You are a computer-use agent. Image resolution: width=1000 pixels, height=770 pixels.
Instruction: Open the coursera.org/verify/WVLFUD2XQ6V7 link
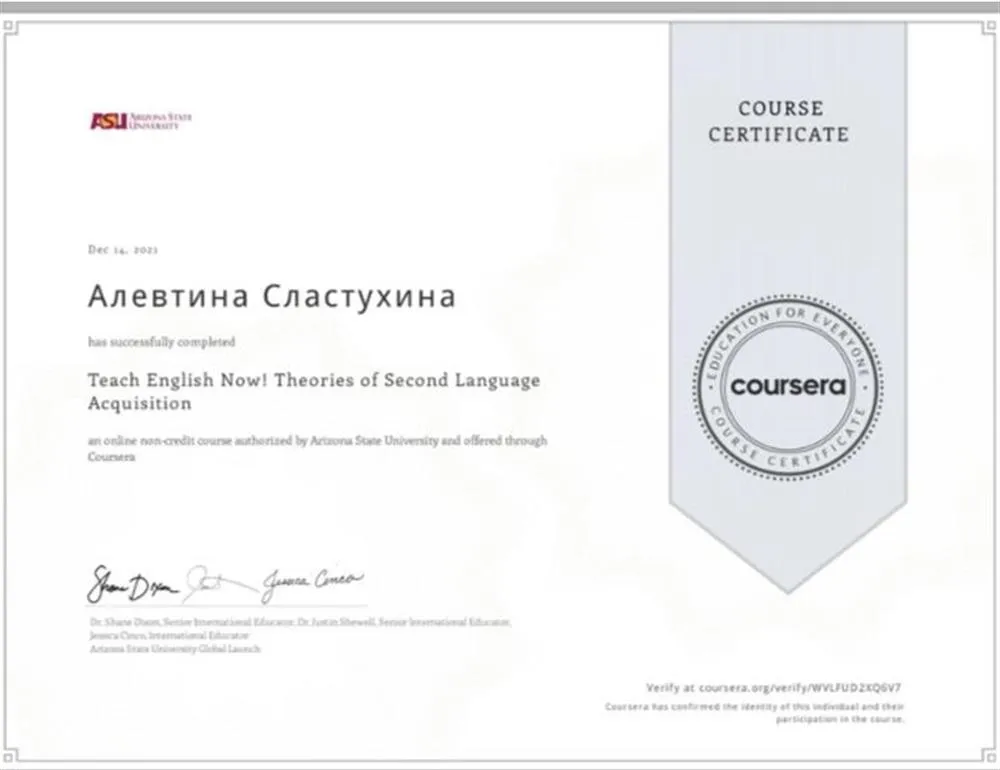click(800, 688)
